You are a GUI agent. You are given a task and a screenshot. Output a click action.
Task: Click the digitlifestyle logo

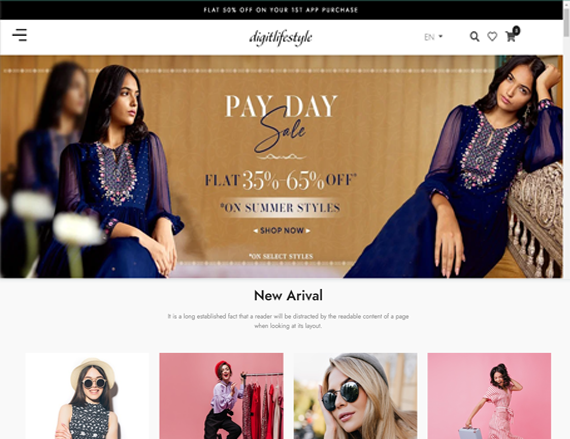tap(281, 37)
